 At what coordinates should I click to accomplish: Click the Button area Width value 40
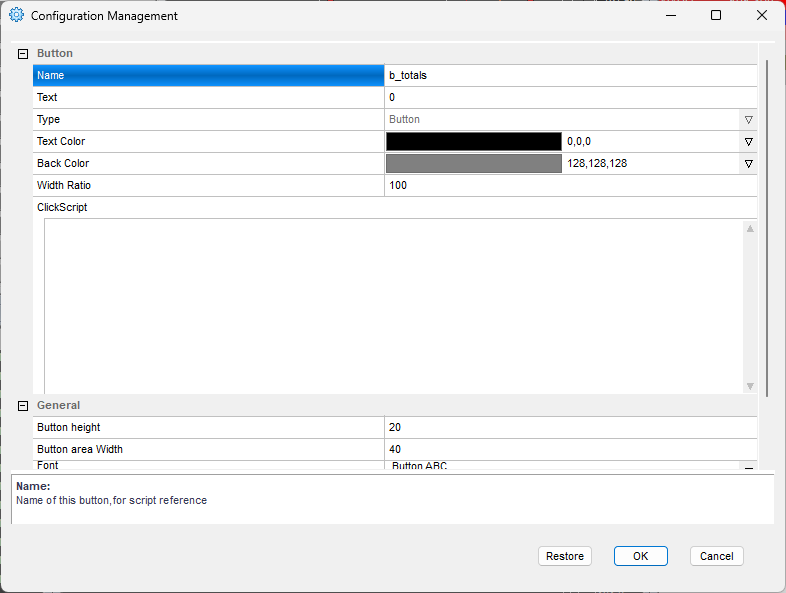(x=570, y=450)
